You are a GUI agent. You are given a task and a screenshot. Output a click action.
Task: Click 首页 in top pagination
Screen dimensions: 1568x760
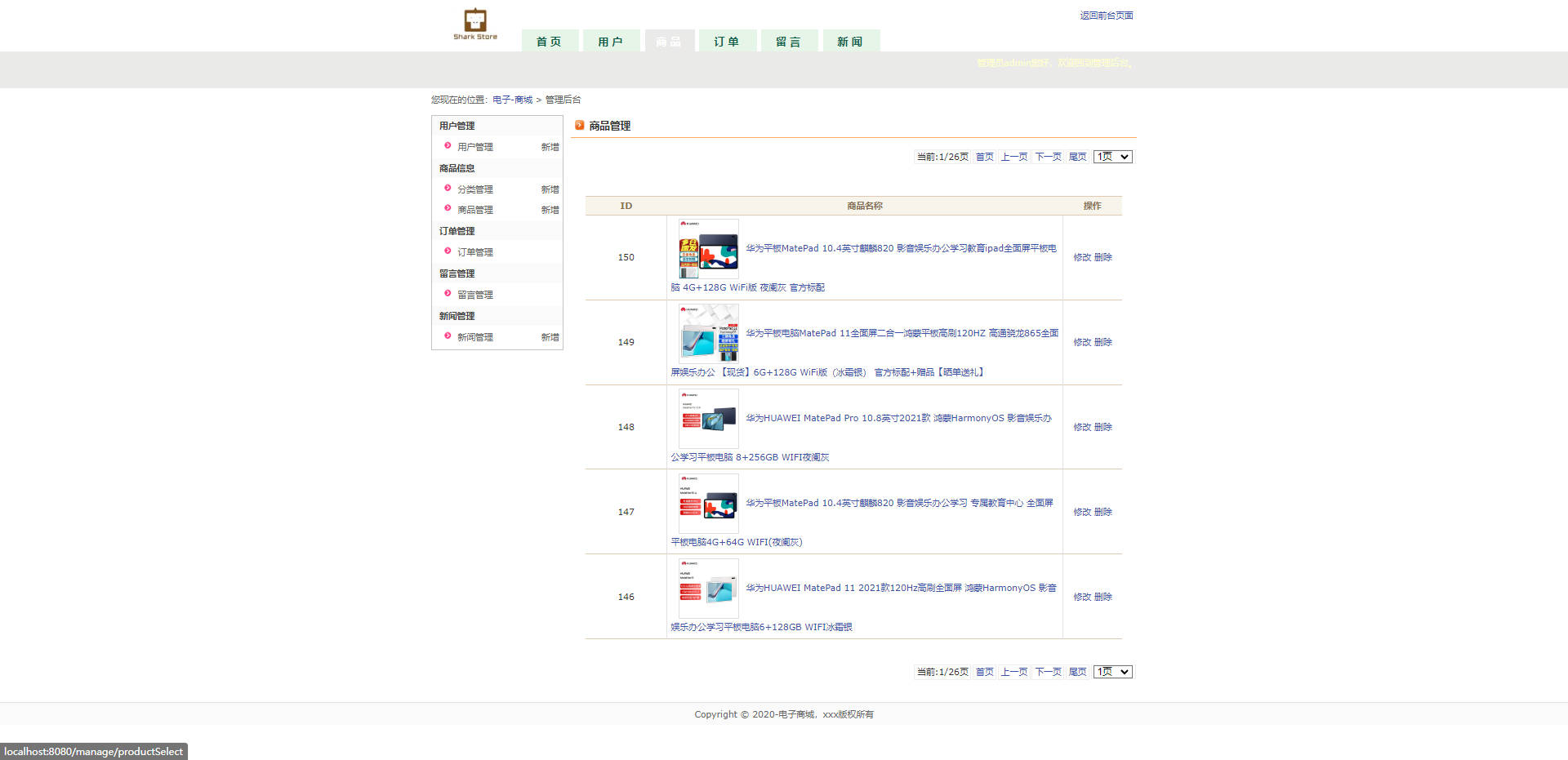(985, 157)
